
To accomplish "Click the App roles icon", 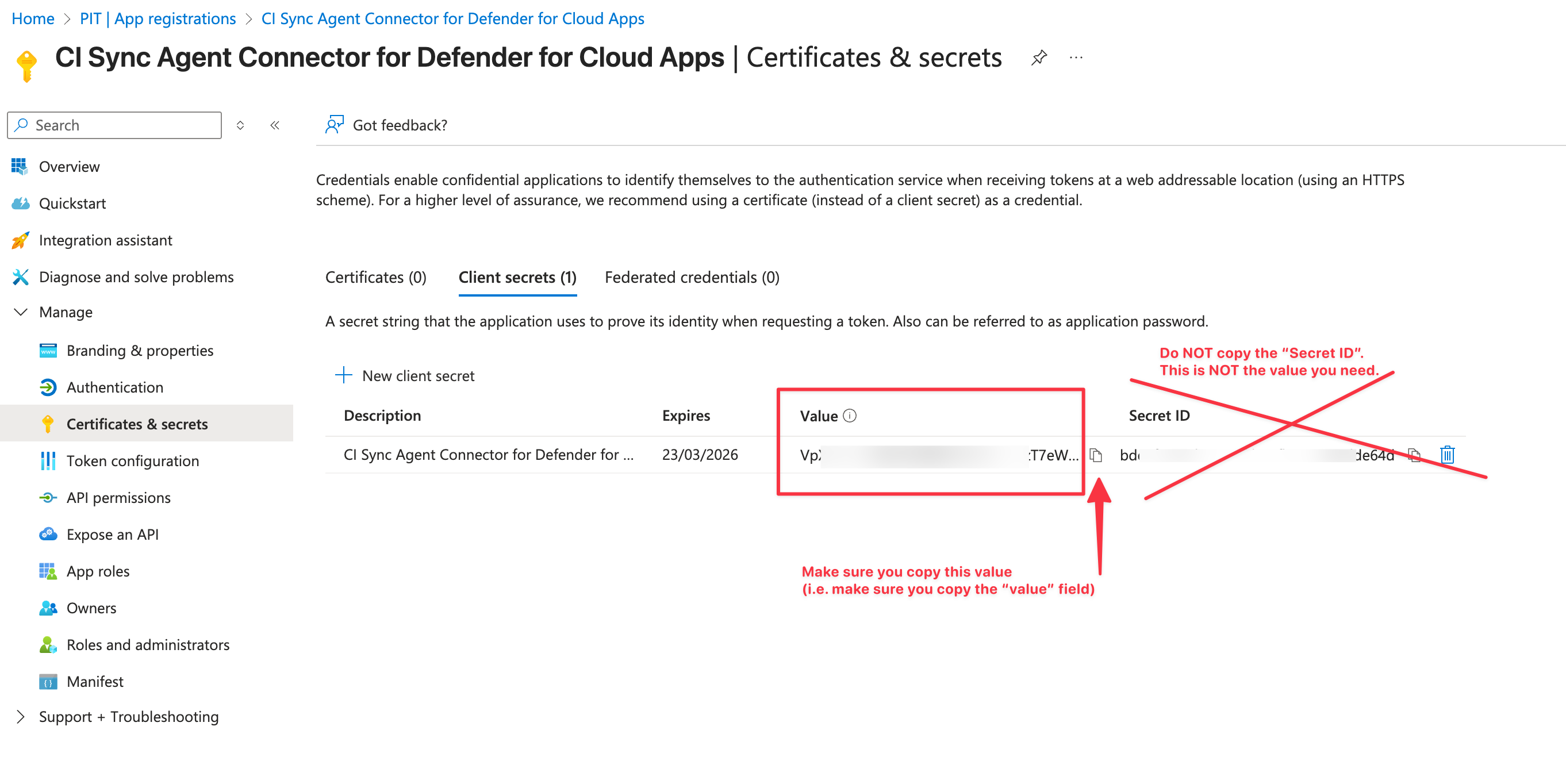I will coord(48,571).
